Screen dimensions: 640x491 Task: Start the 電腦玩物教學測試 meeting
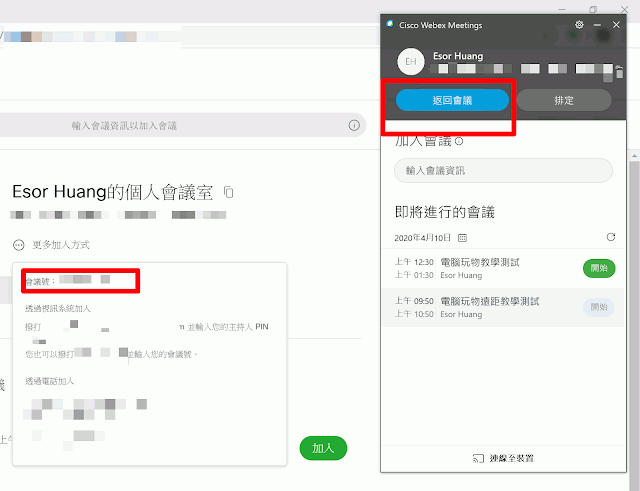[x=599, y=268]
